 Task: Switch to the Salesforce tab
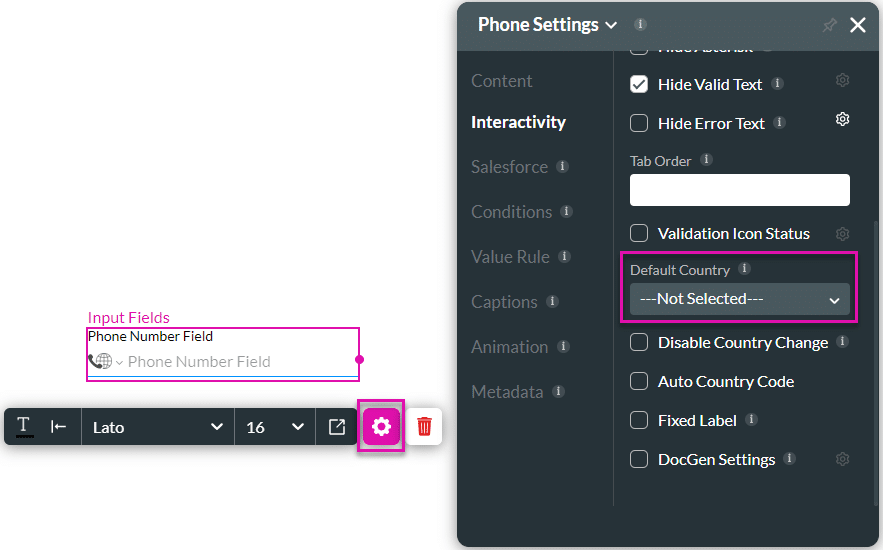point(509,167)
